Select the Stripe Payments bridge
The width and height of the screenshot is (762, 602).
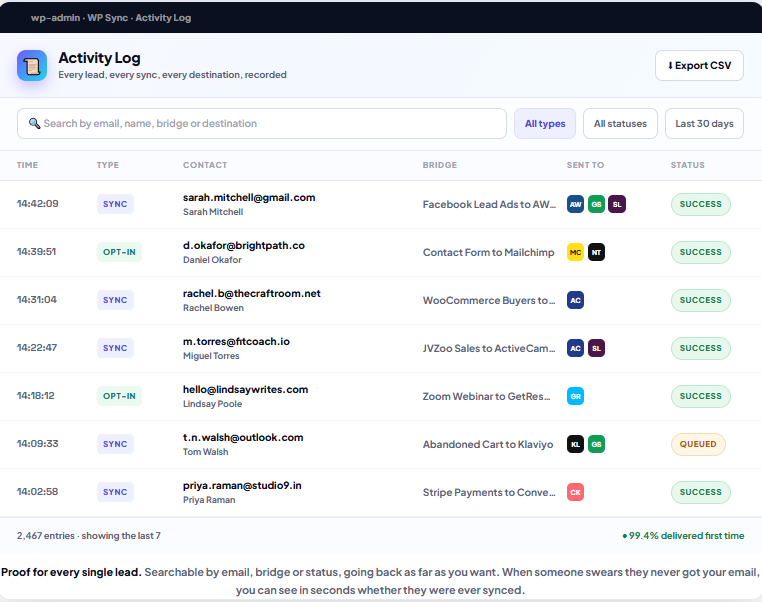pyautogui.click(x=489, y=493)
